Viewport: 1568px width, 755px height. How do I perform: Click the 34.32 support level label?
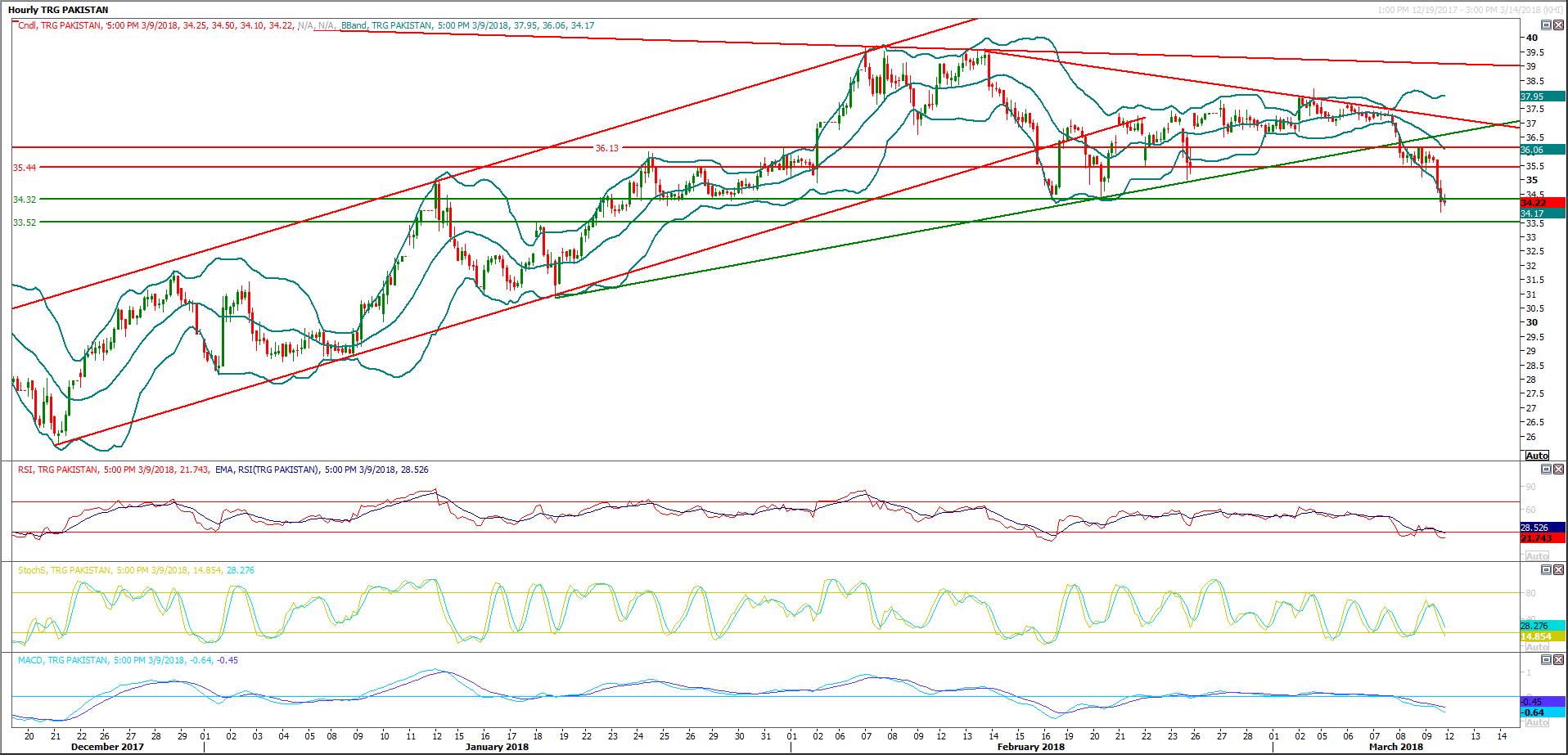click(x=25, y=200)
